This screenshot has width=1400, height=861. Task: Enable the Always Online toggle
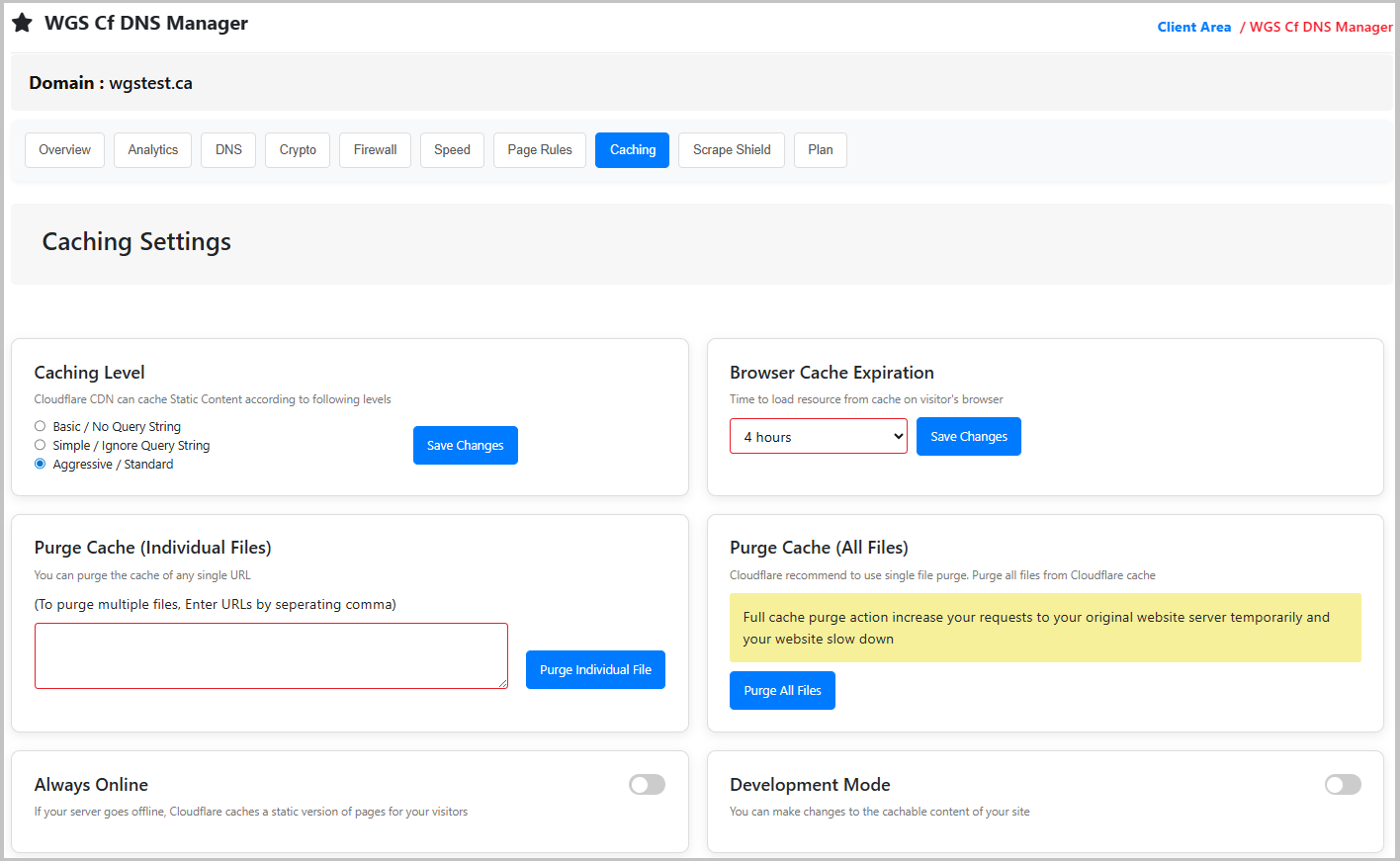pyautogui.click(x=647, y=784)
